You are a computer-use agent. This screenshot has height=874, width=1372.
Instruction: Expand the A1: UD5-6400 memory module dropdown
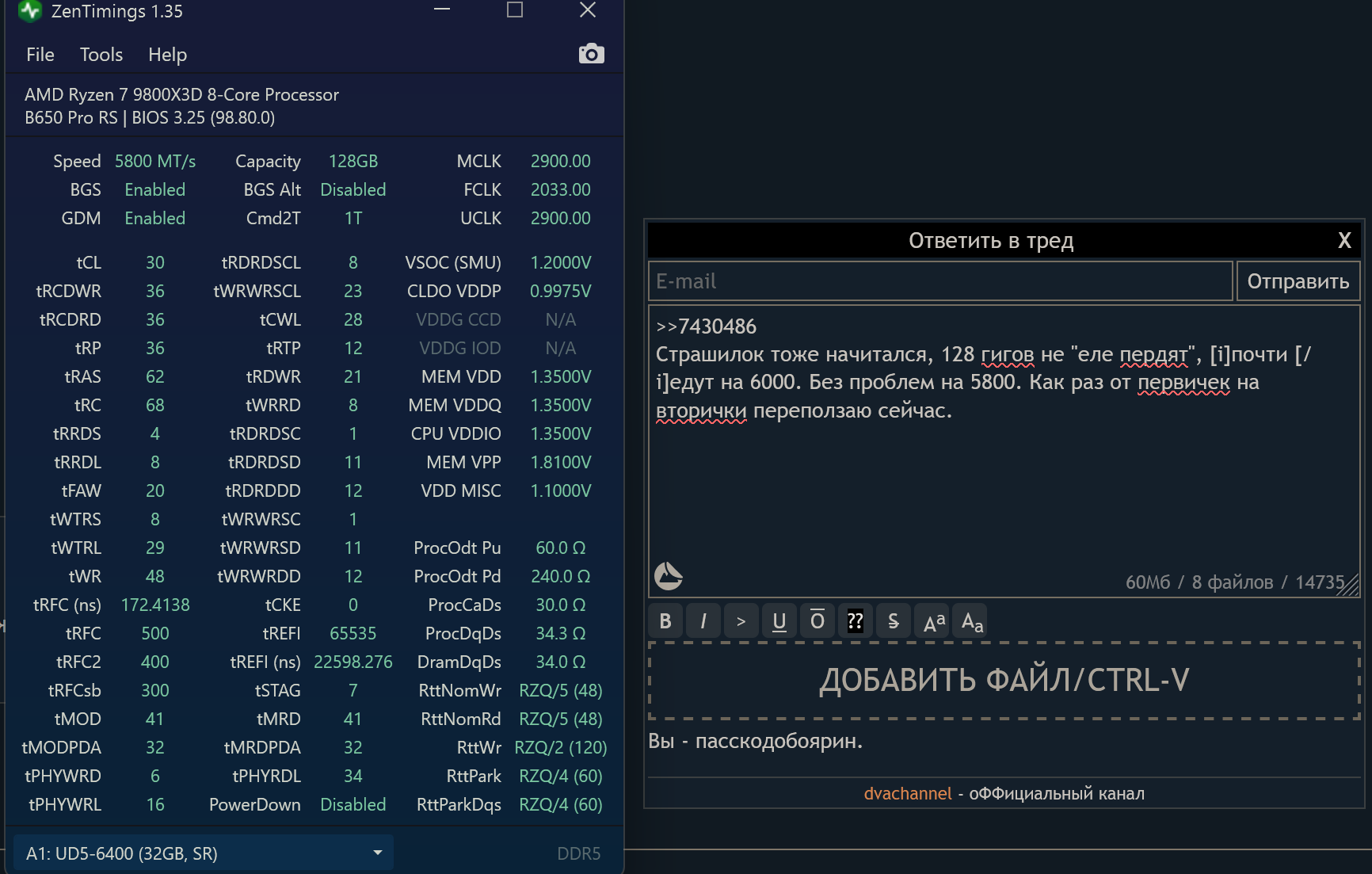pyautogui.click(x=204, y=853)
